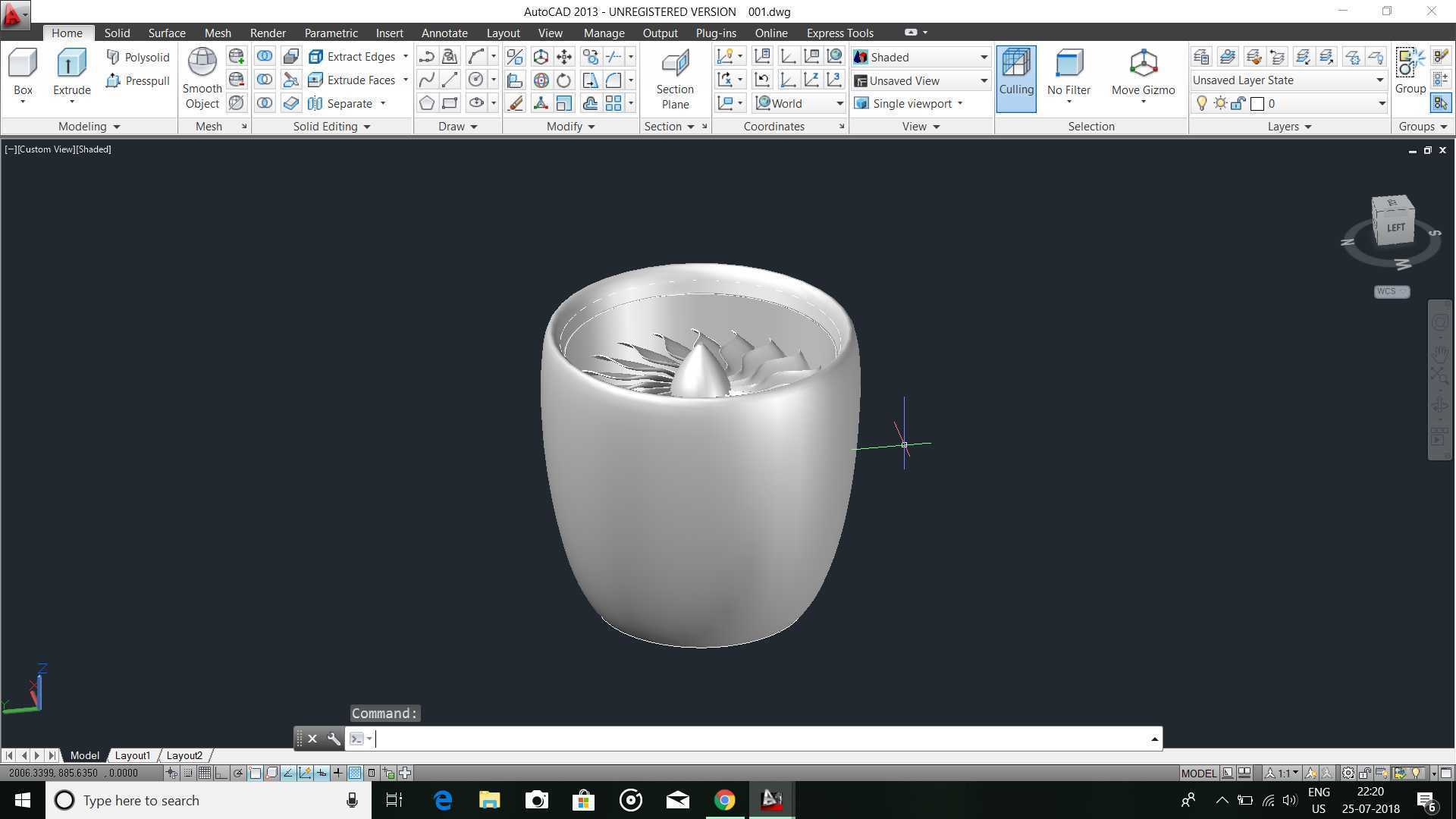Toggle Ortho Mode in status bar
Screen dimensions: 1456x819
221,773
